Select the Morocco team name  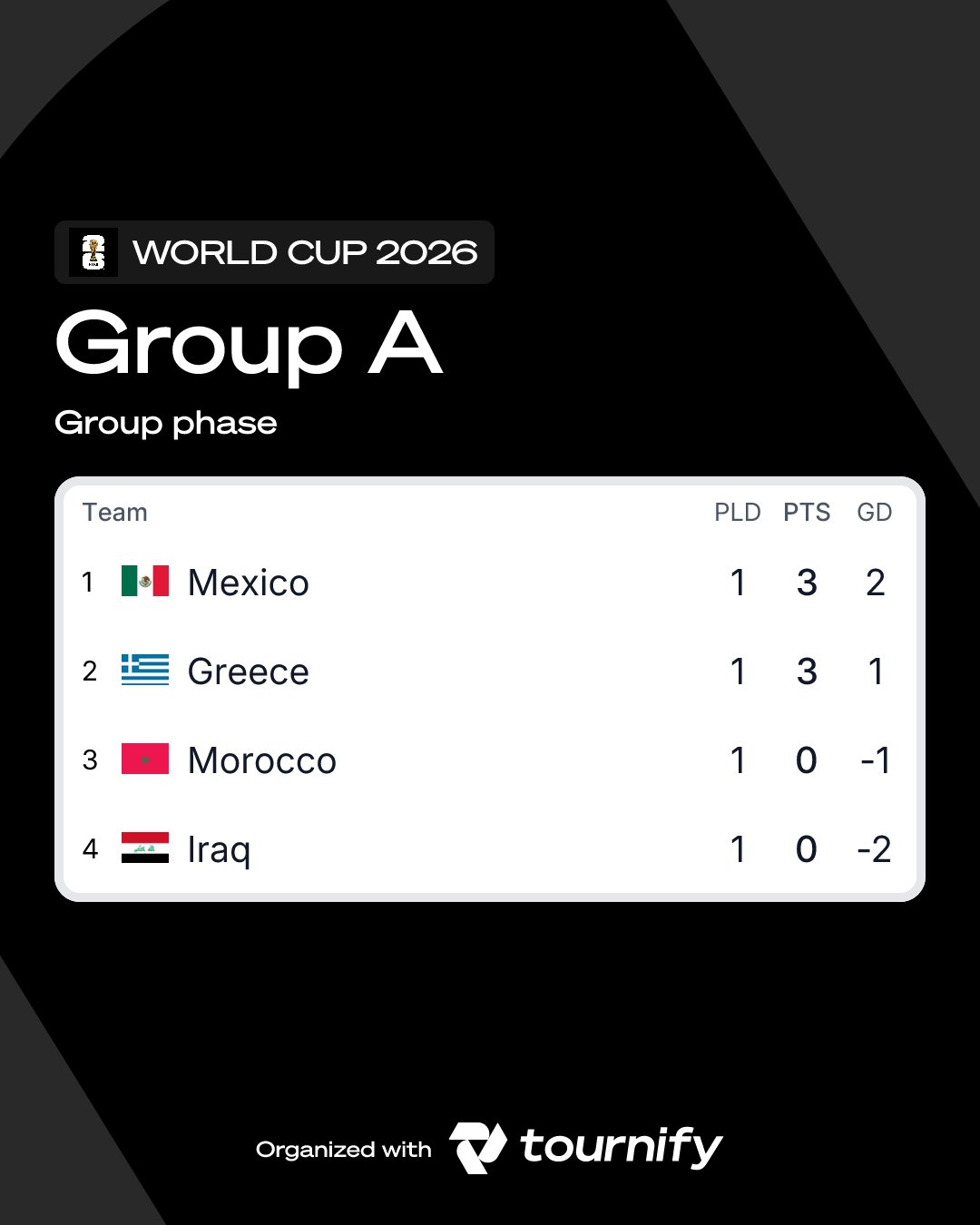point(262,760)
